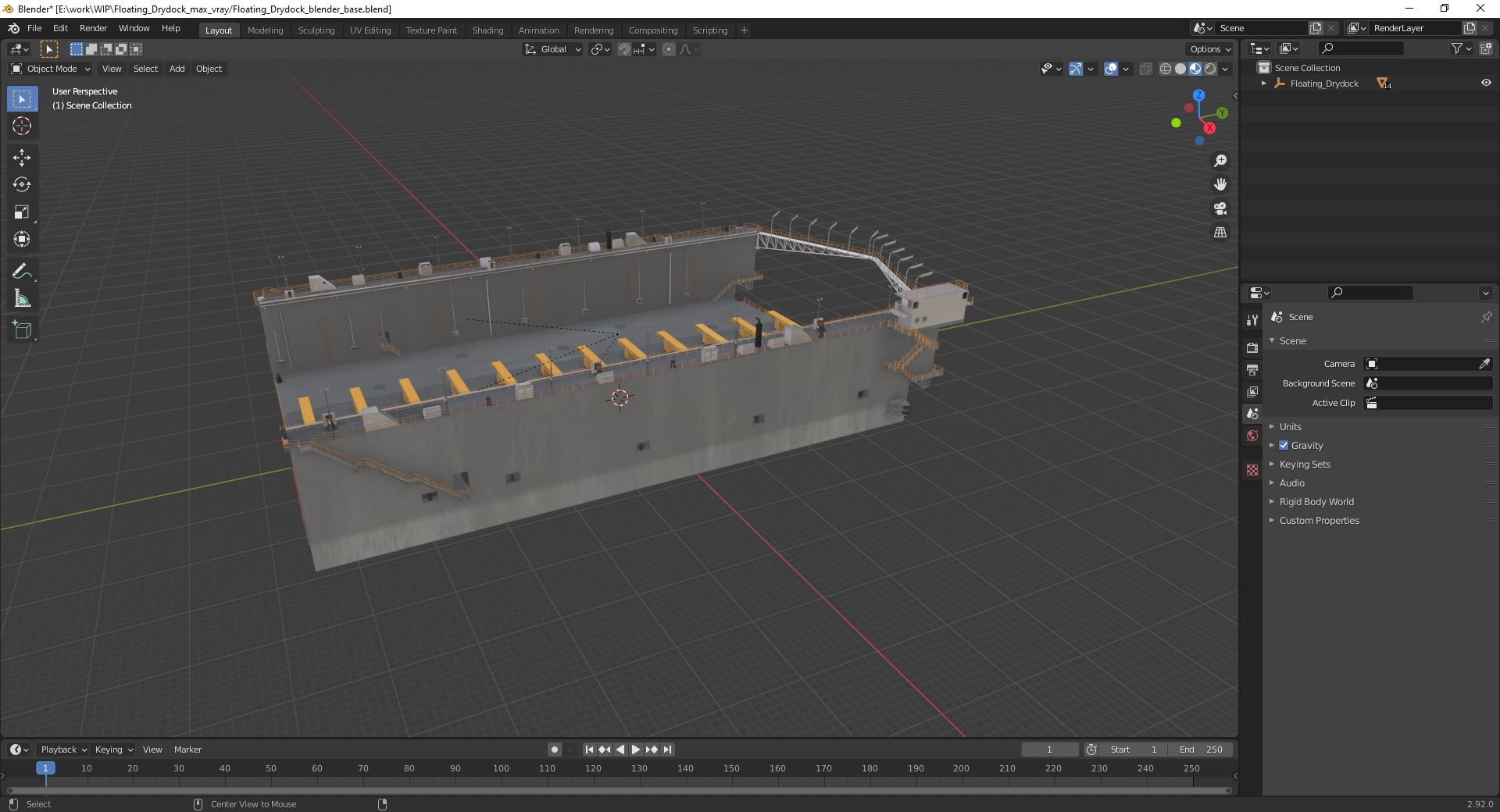
Task: Toggle proportional editing button
Action: click(x=668, y=49)
